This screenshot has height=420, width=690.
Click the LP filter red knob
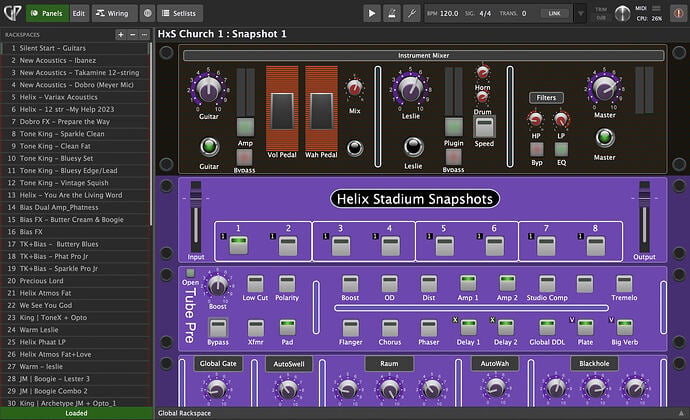(x=561, y=119)
